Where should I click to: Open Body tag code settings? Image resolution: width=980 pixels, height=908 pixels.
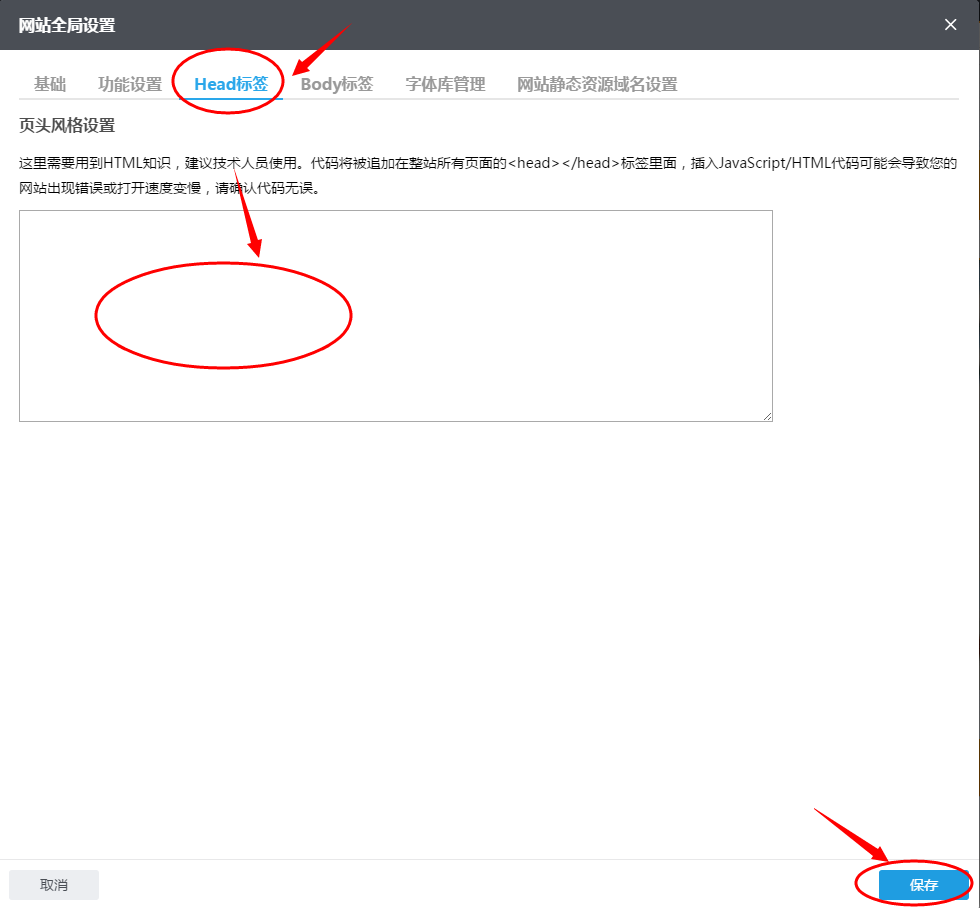coord(336,84)
